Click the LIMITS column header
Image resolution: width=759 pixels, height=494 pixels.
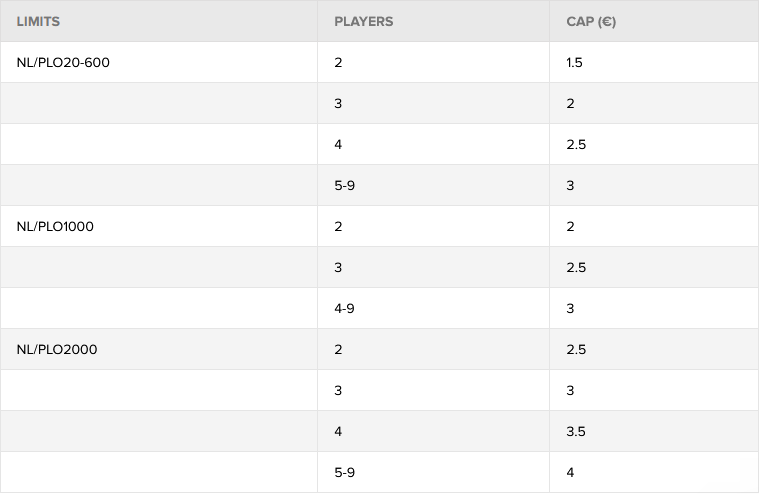pos(38,21)
